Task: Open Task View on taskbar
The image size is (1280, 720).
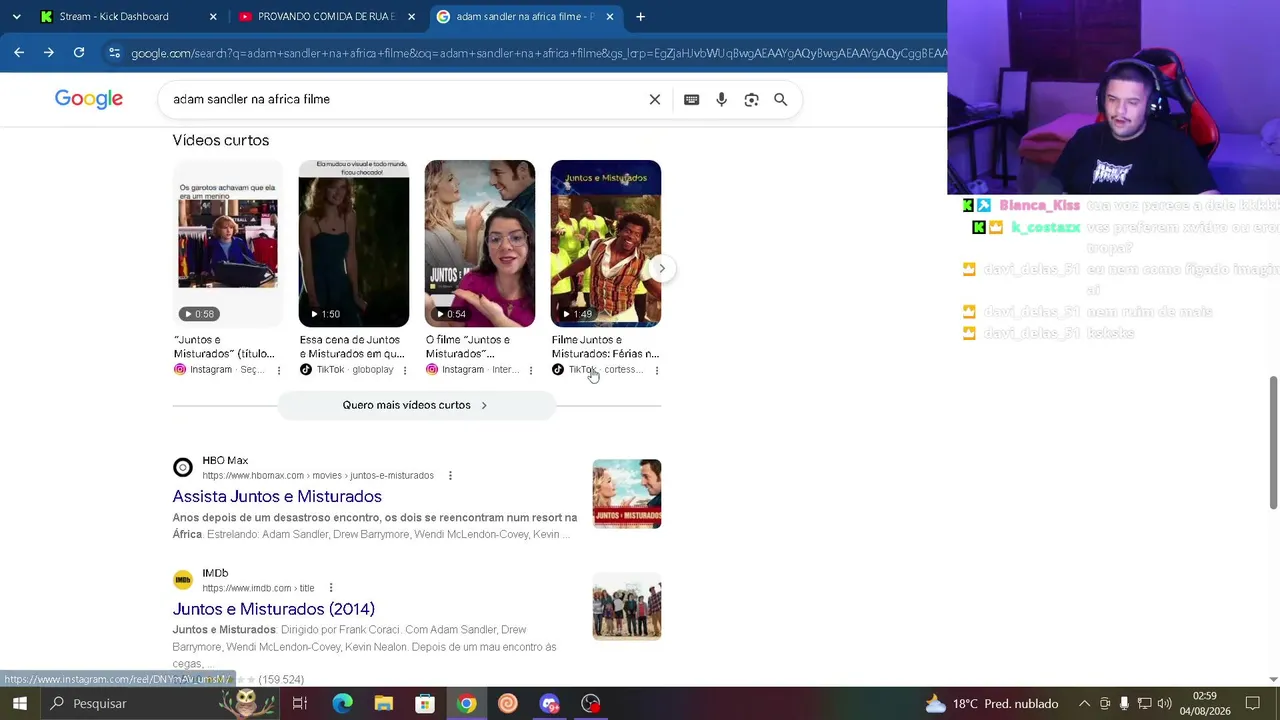Action: click(300, 704)
